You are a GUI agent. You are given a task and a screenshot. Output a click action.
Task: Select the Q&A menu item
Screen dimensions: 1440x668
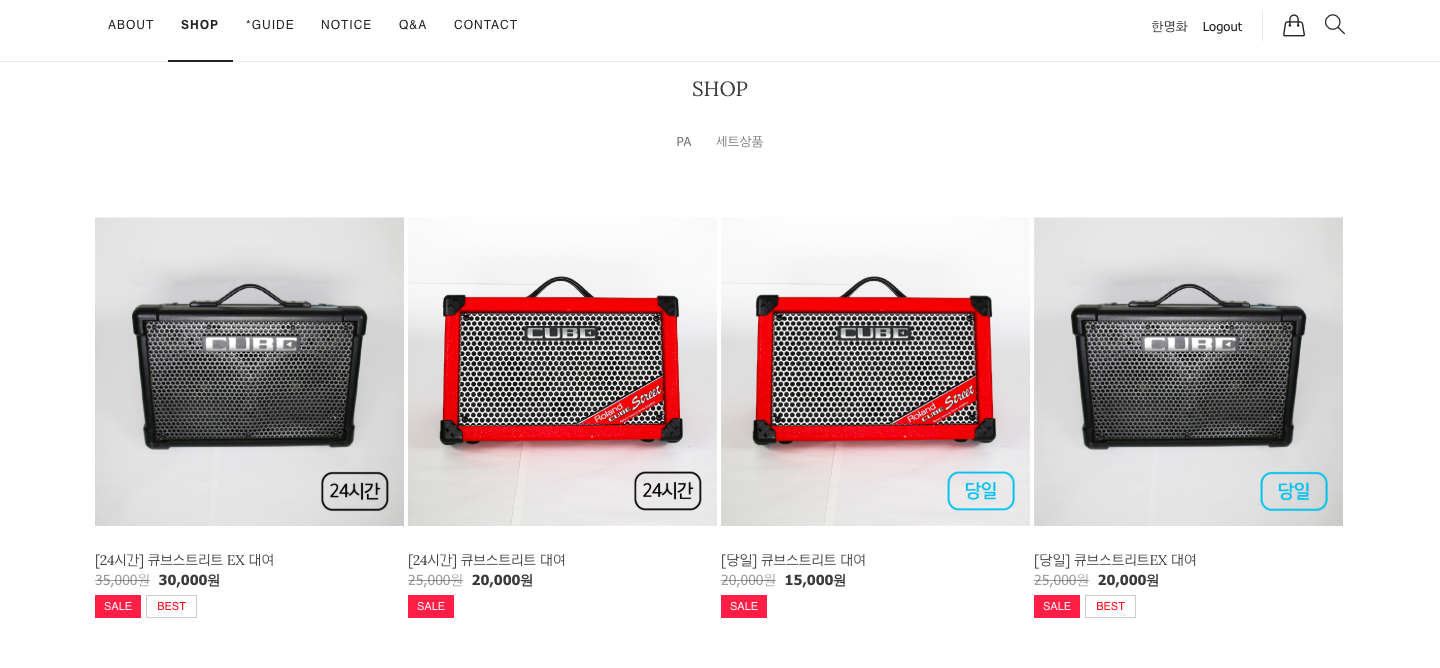(413, 25)
